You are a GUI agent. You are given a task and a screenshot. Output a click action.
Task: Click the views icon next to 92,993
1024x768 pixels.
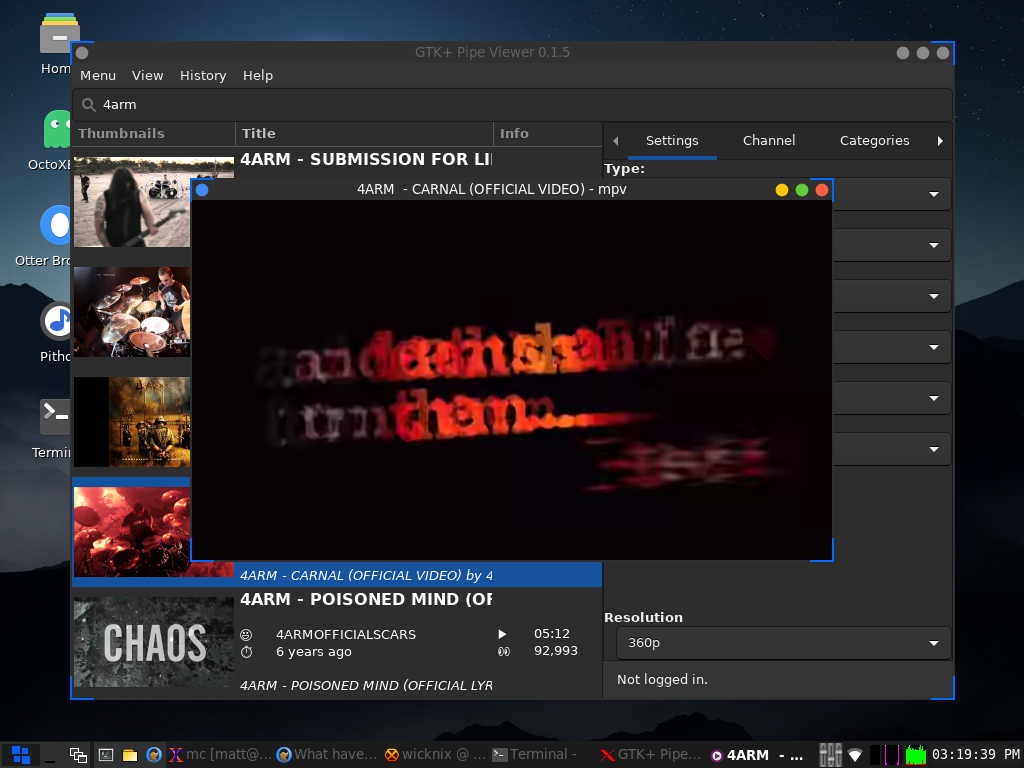[x=504, y=651]
